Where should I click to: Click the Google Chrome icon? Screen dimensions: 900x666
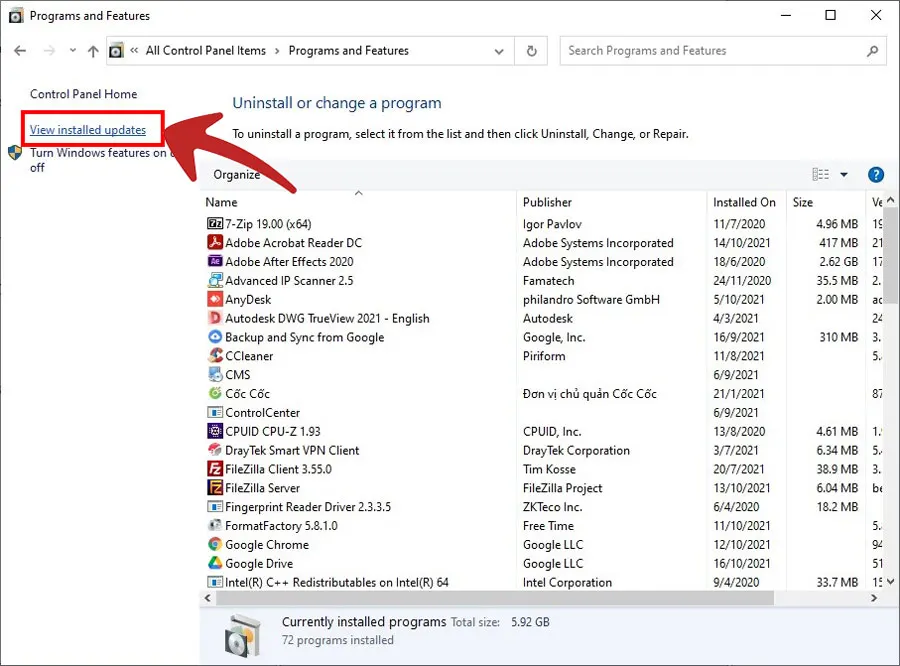215,544
